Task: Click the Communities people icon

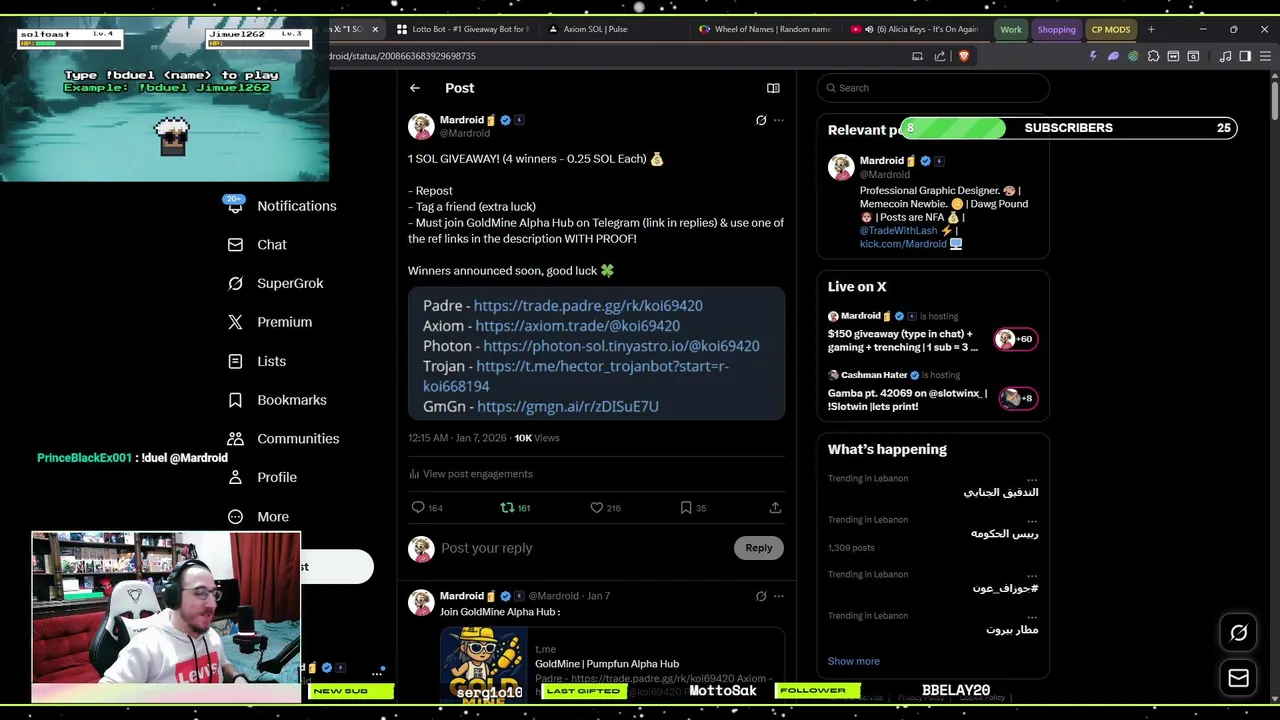Action: tap(235, 439)
